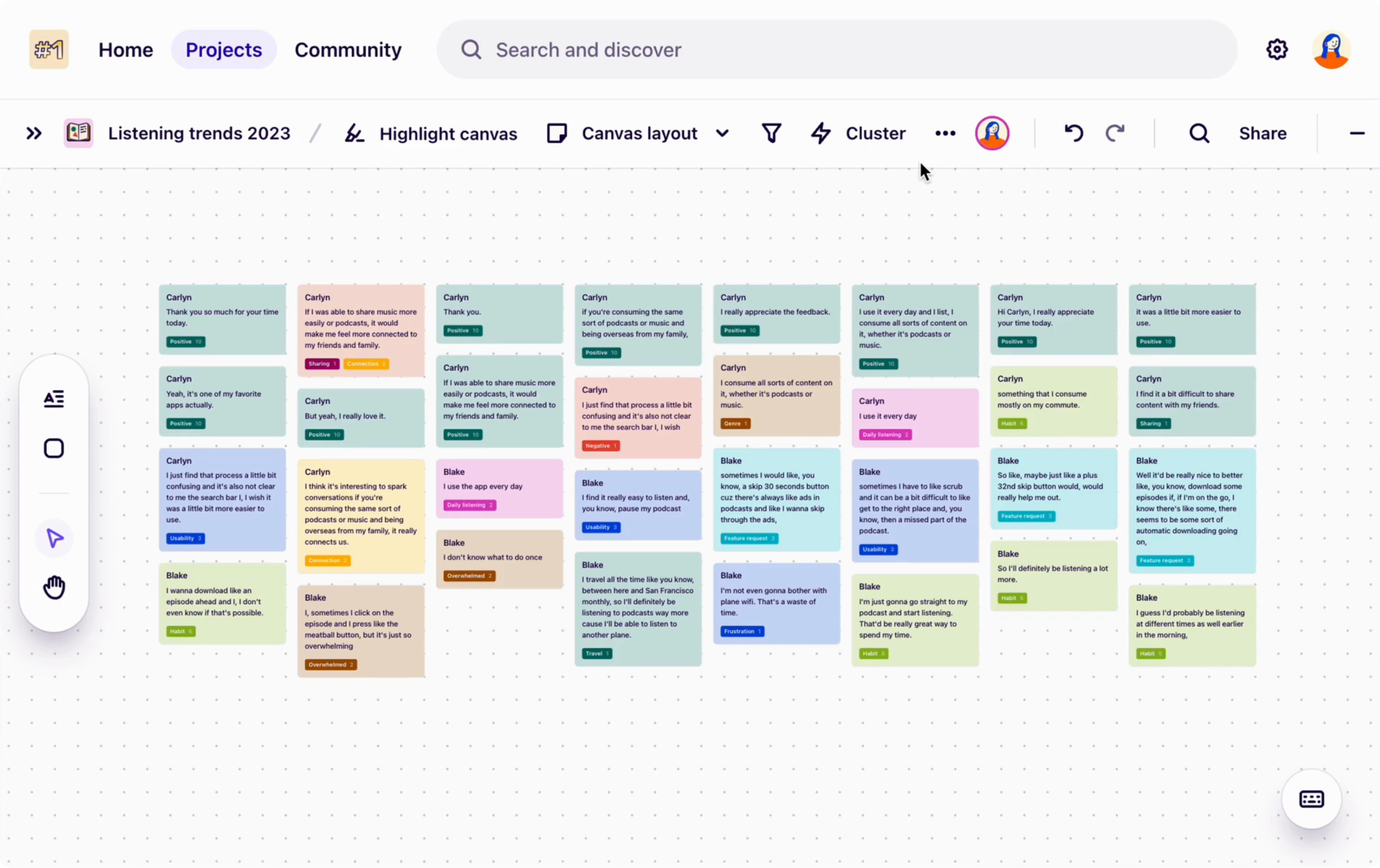
Task: Click the canvas search magnifier icon
Action: (x=1199, y=133)
